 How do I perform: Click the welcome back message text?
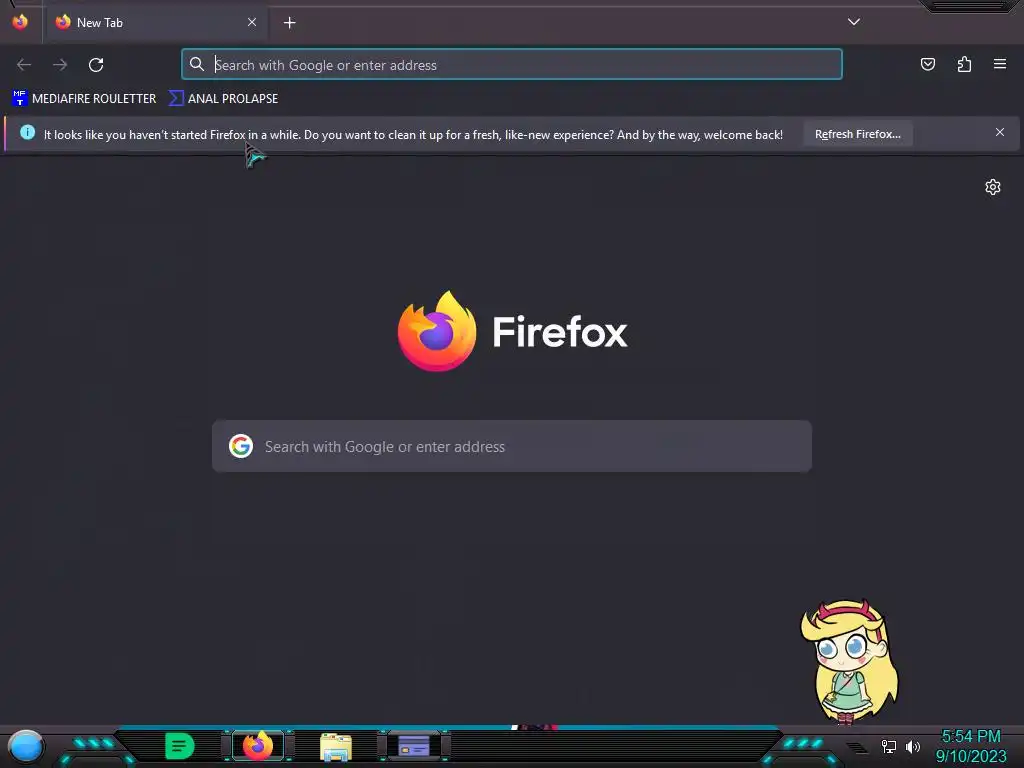(x=413, y=135)
